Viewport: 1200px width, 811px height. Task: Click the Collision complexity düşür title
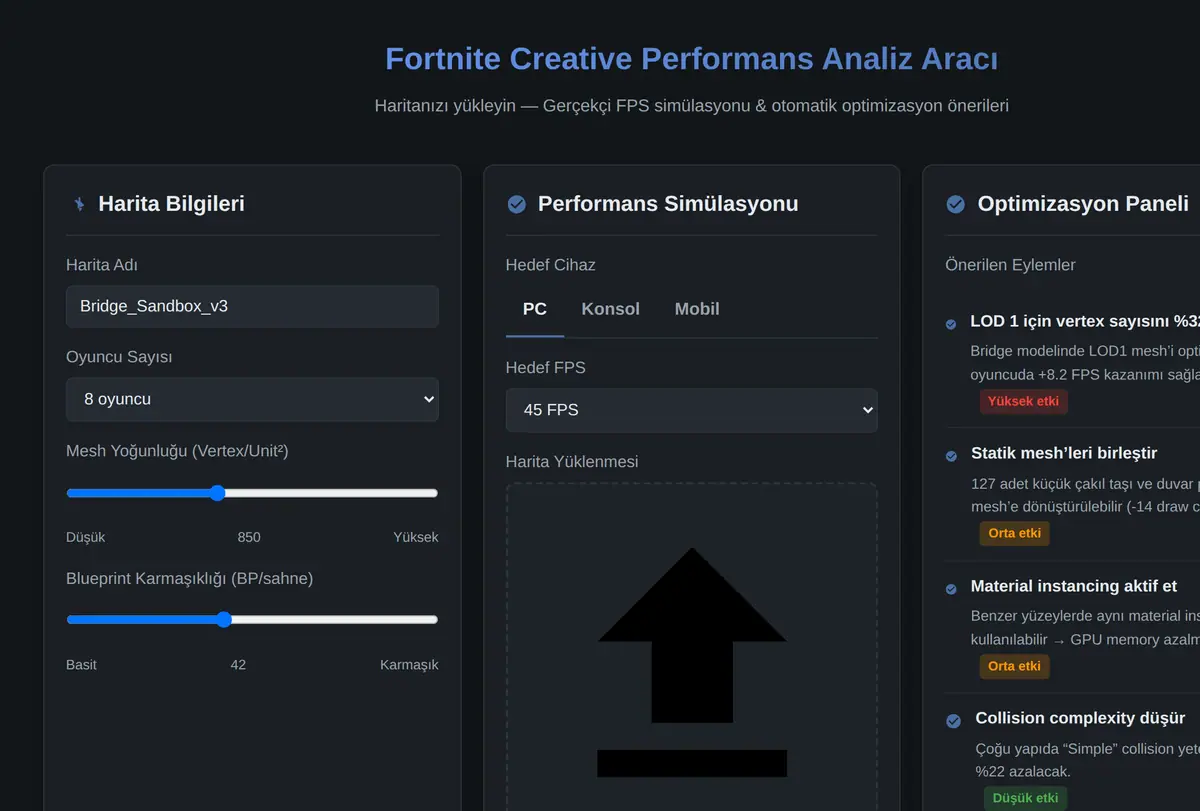coord(1080,718)
